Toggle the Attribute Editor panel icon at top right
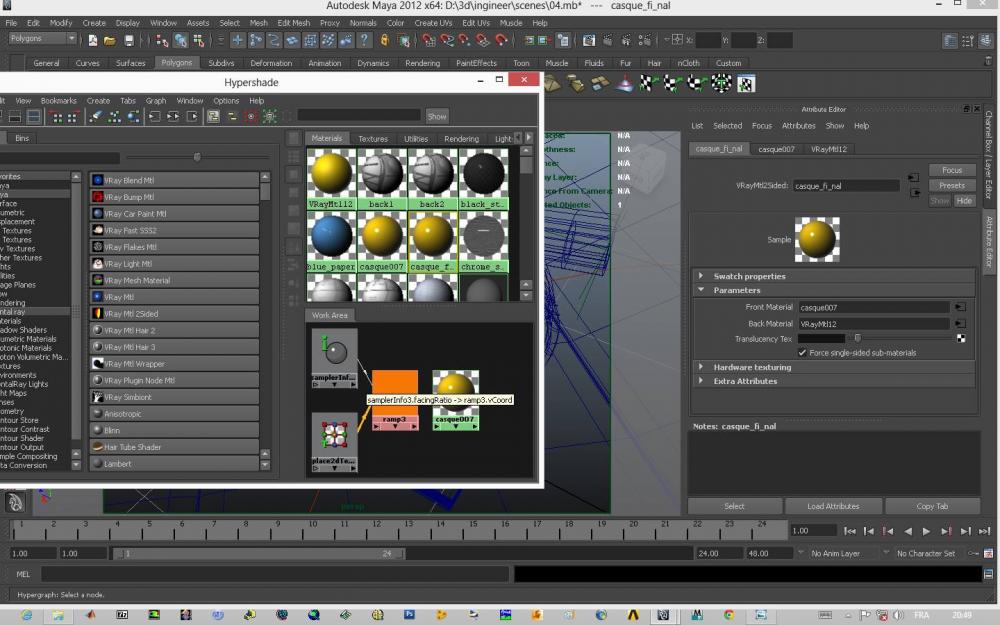 [x=950, y=41]
